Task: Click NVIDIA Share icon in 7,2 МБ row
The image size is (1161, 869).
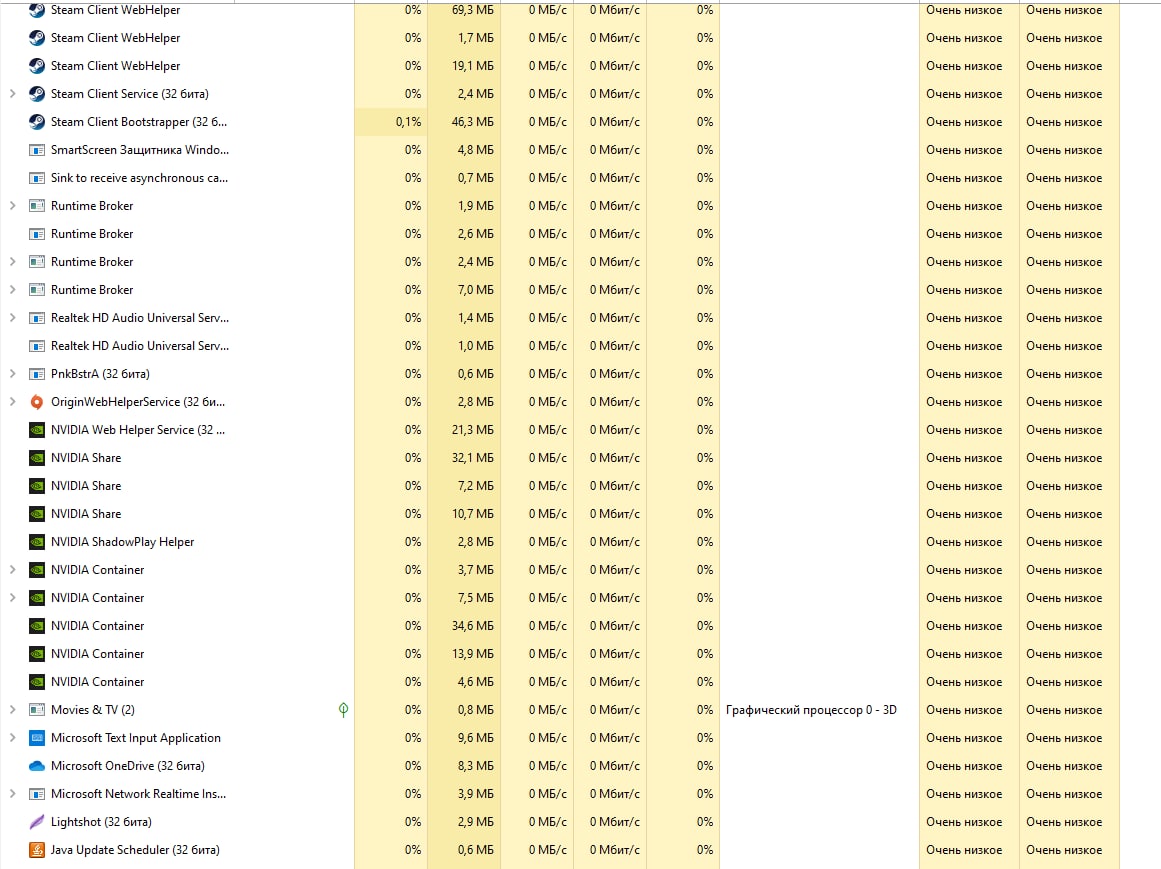Action: (x=36, y=486)
